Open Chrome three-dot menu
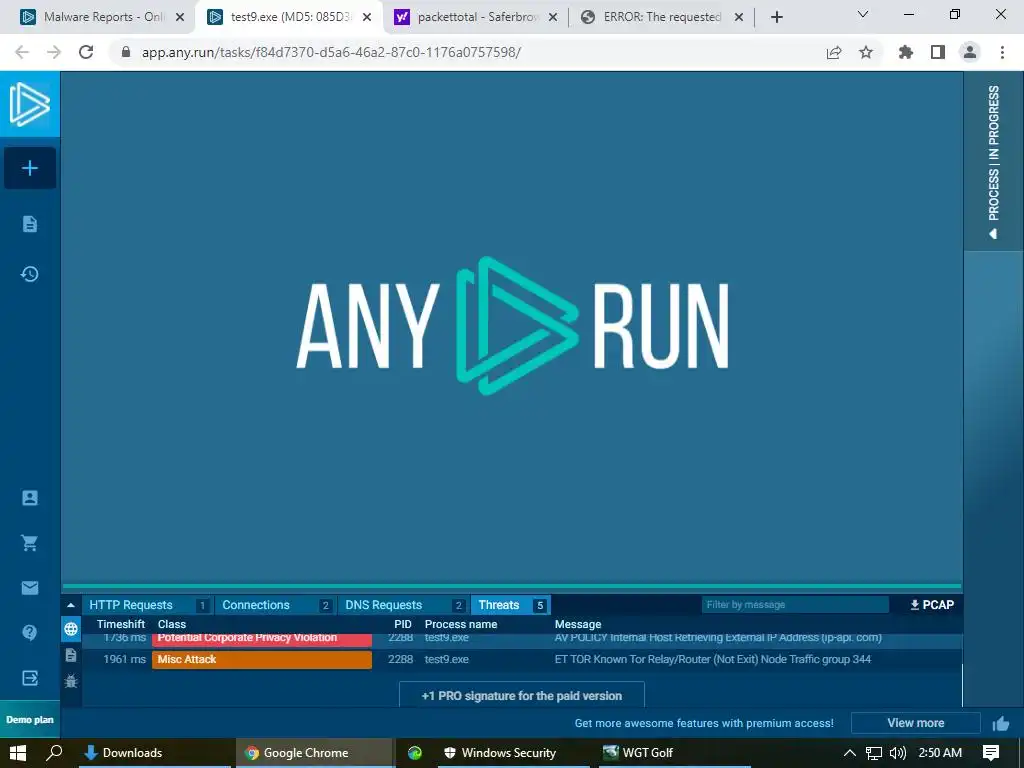 point(1002,52)
